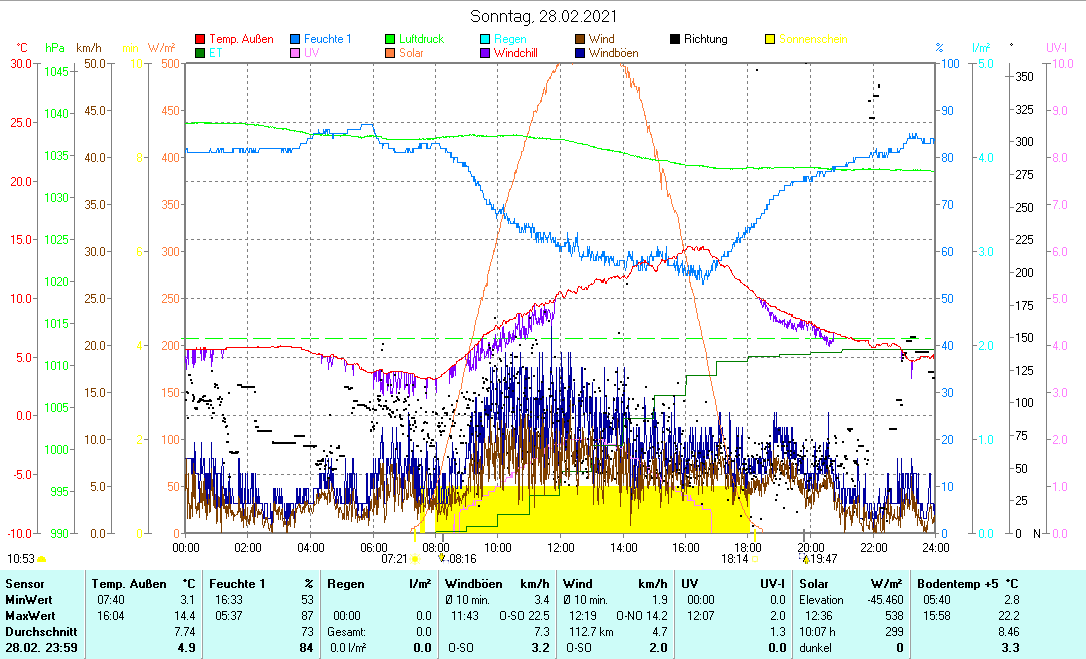
Task: Click the 'UV-I' axis unit above the chart
Action: pos(1056,48)
